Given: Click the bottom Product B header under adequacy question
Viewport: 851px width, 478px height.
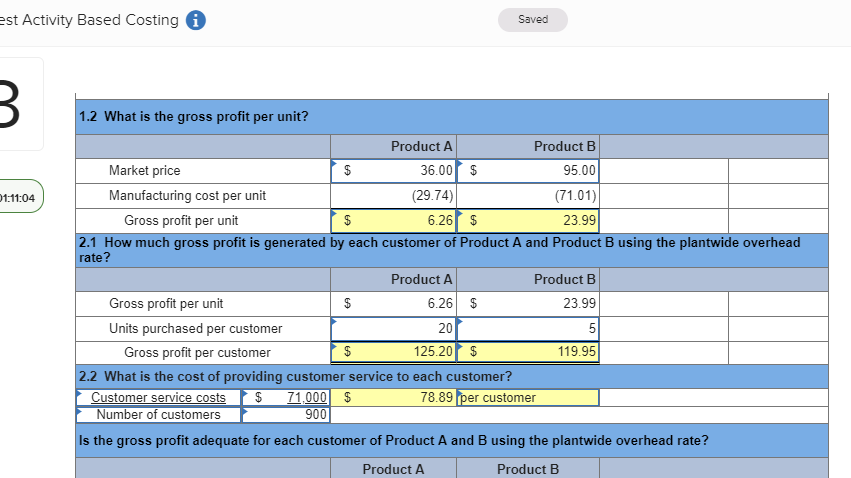Looking at the screenshot, I should point(528,469).
